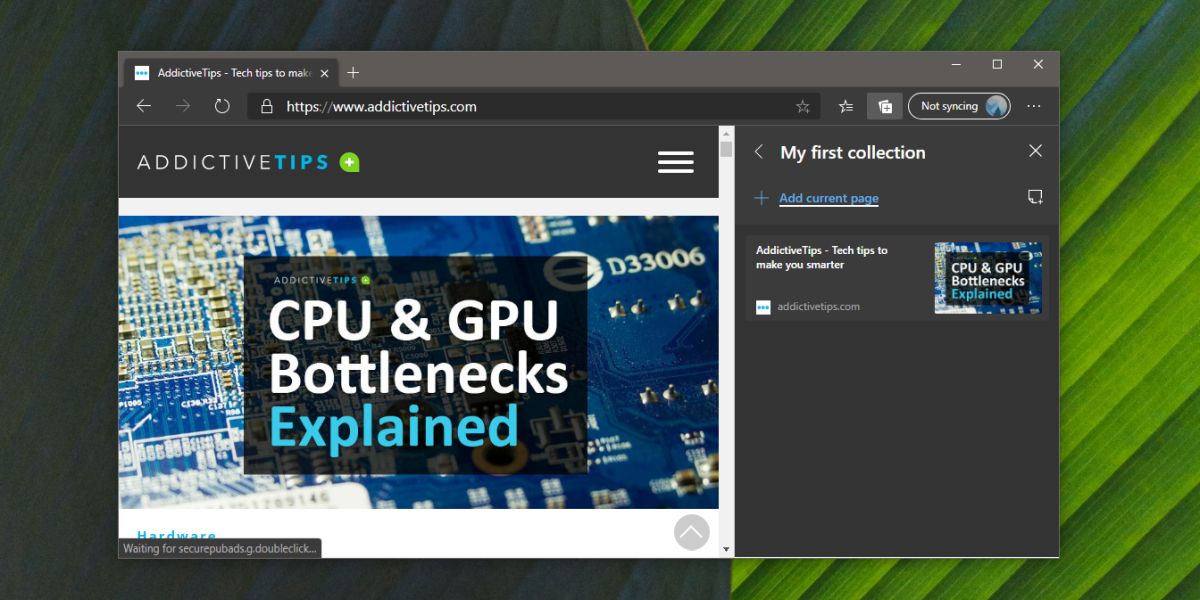Click the scroll-to-top arrow button
Image resolution: width=1200 pixels, height=600 pixels.
[691, 532]
